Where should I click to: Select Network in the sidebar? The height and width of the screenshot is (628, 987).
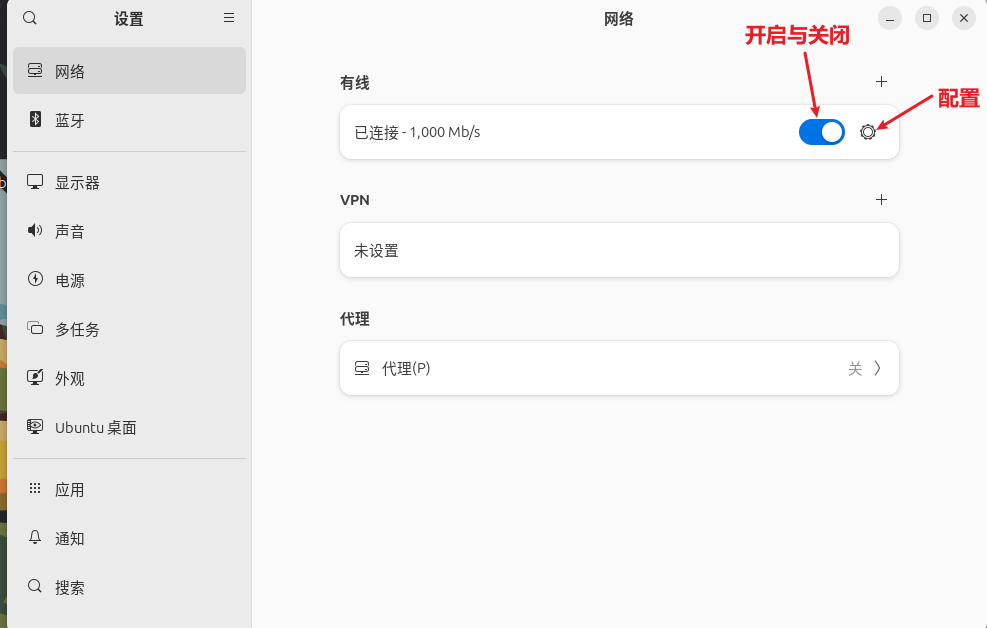point(129,71)
